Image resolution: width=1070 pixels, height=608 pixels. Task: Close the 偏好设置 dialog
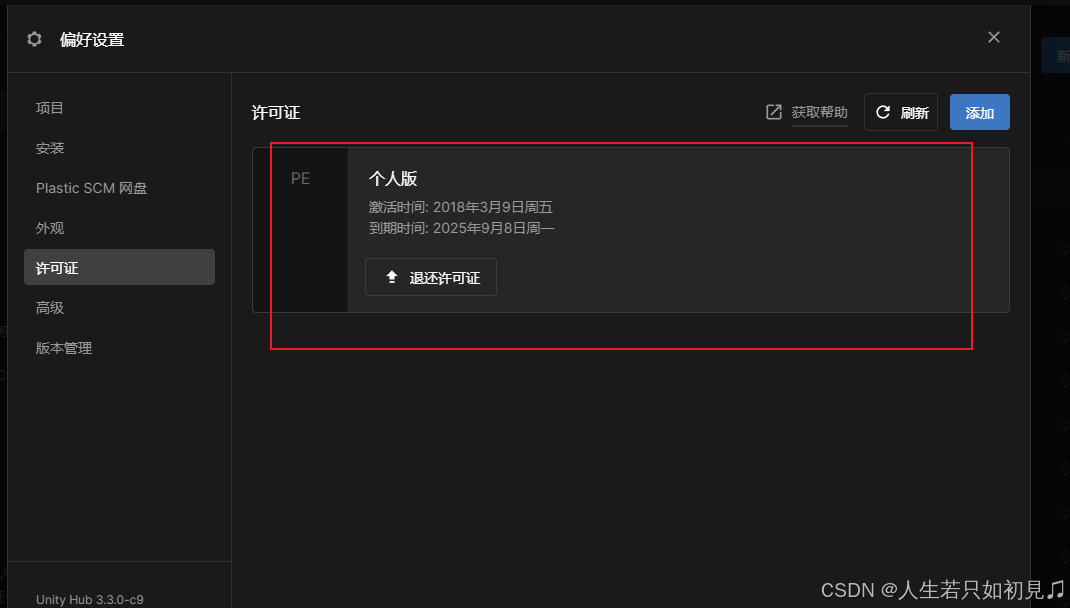point(994,38)
